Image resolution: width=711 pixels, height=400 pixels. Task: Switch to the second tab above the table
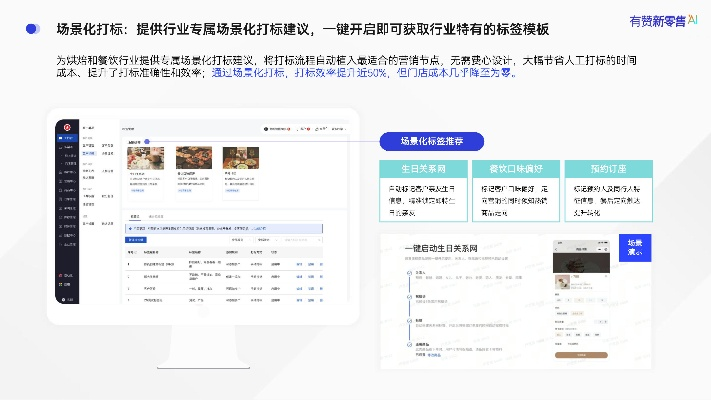click(156, 216)
